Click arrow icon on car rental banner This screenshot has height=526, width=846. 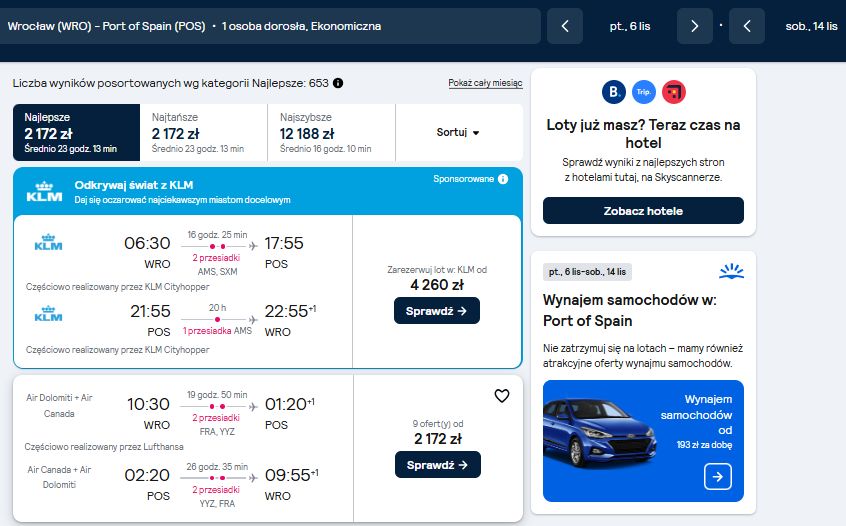[x=718, y=477]
